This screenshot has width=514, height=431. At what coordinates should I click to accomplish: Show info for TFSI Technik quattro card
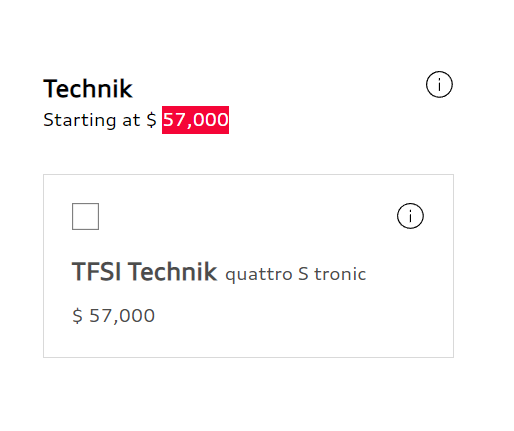410,216
